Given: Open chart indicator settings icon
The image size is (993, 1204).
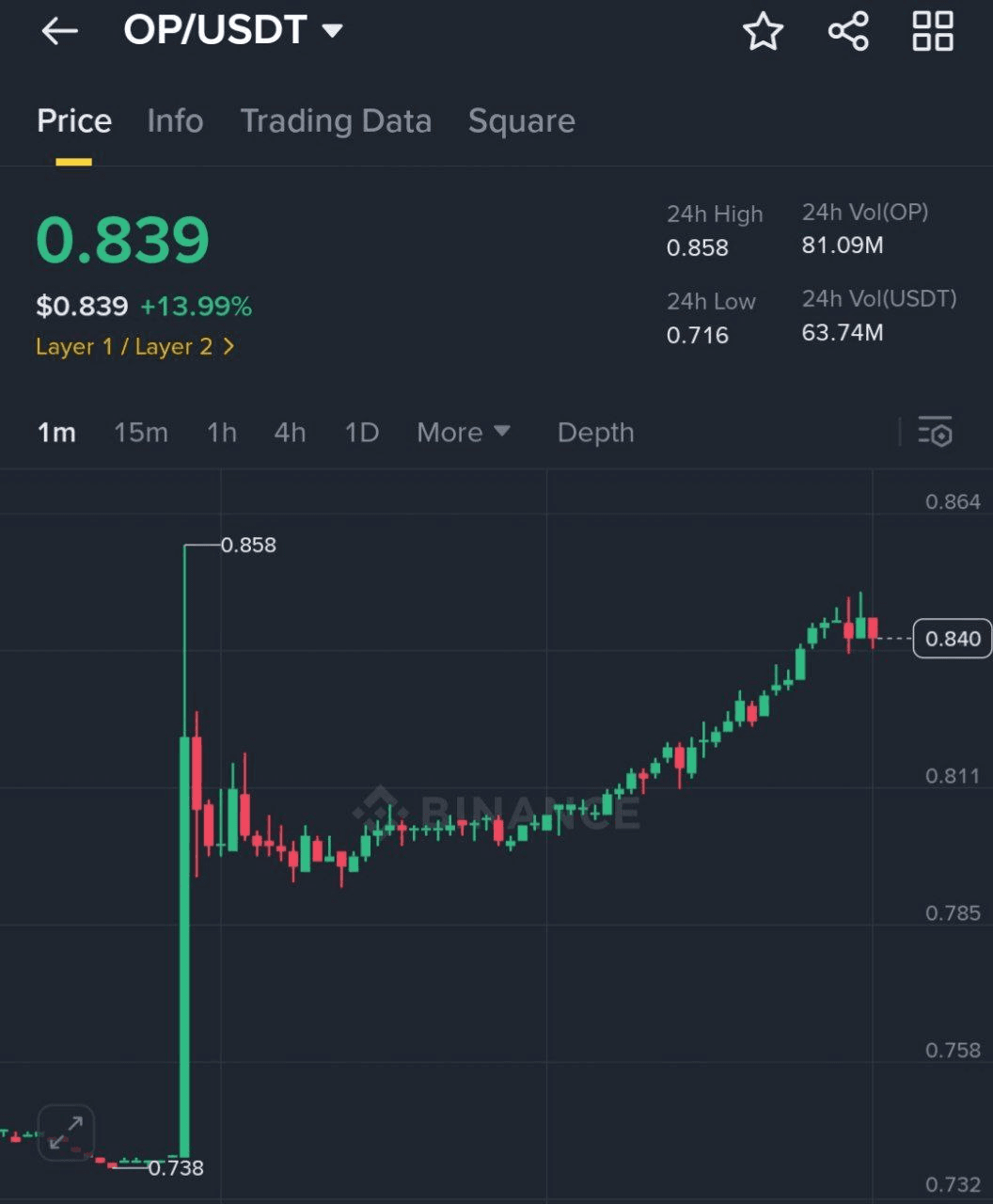Looking at the screenshot, I should pos(936,433).
